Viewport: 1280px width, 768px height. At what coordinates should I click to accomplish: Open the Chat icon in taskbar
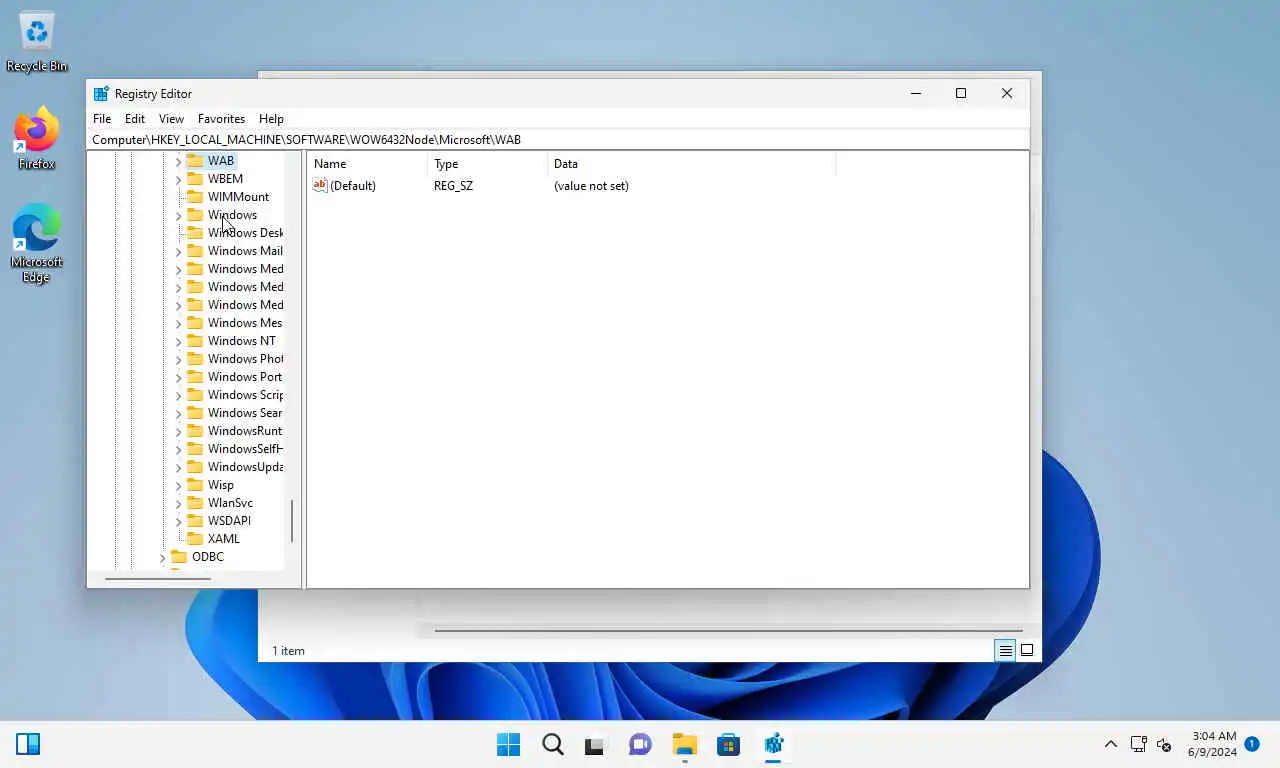click(640, 744)
